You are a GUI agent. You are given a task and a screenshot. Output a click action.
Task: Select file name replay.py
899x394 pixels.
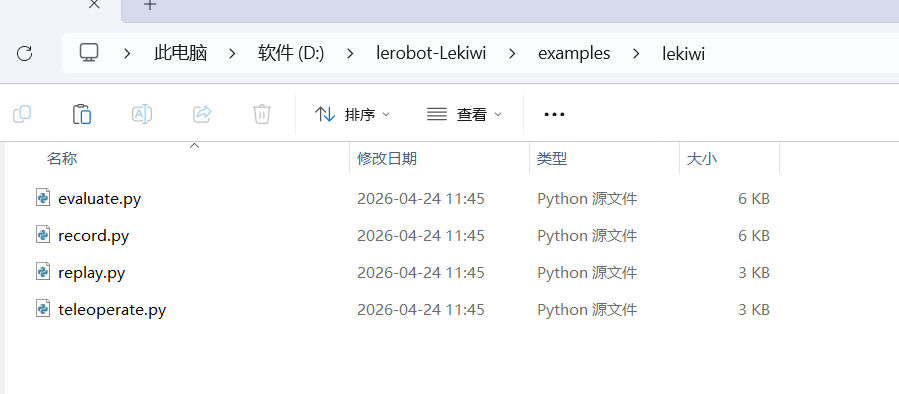(92, 272)
